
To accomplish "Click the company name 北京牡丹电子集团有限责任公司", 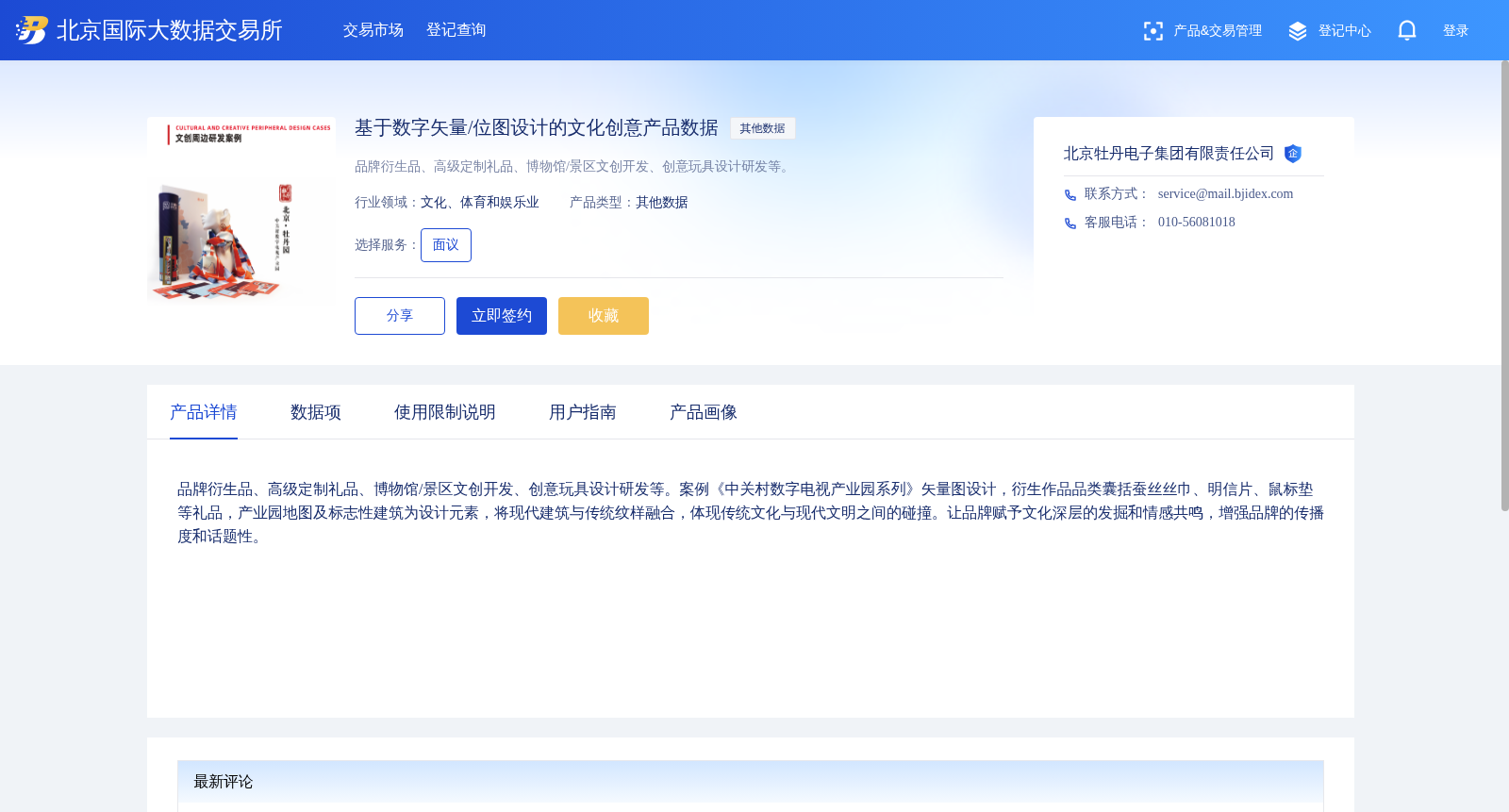I will click(1169, 154).
